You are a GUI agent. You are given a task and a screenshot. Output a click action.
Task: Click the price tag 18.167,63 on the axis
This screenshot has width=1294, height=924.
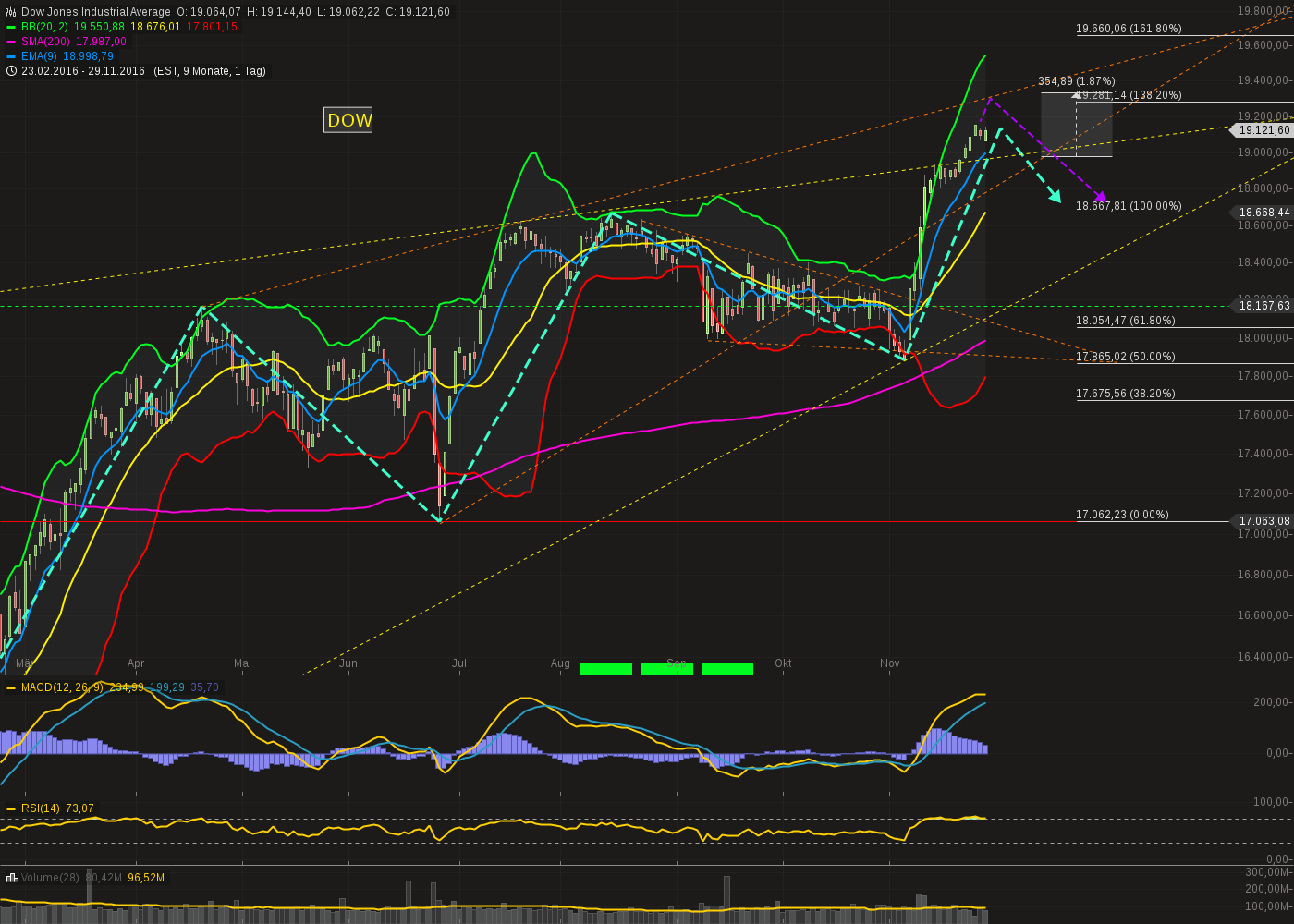coord(1263,306)
